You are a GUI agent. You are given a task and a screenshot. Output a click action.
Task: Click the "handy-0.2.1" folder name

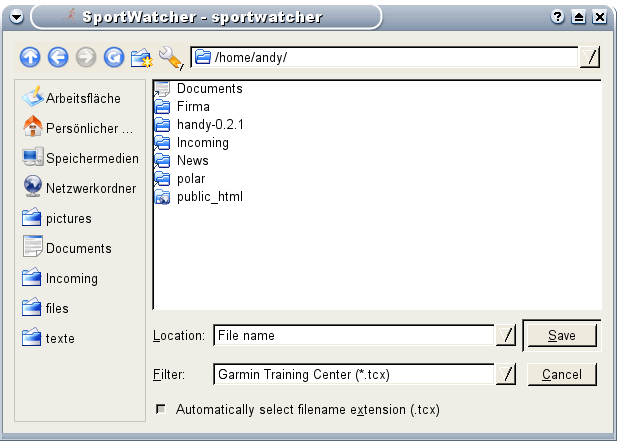coord(210,125)
